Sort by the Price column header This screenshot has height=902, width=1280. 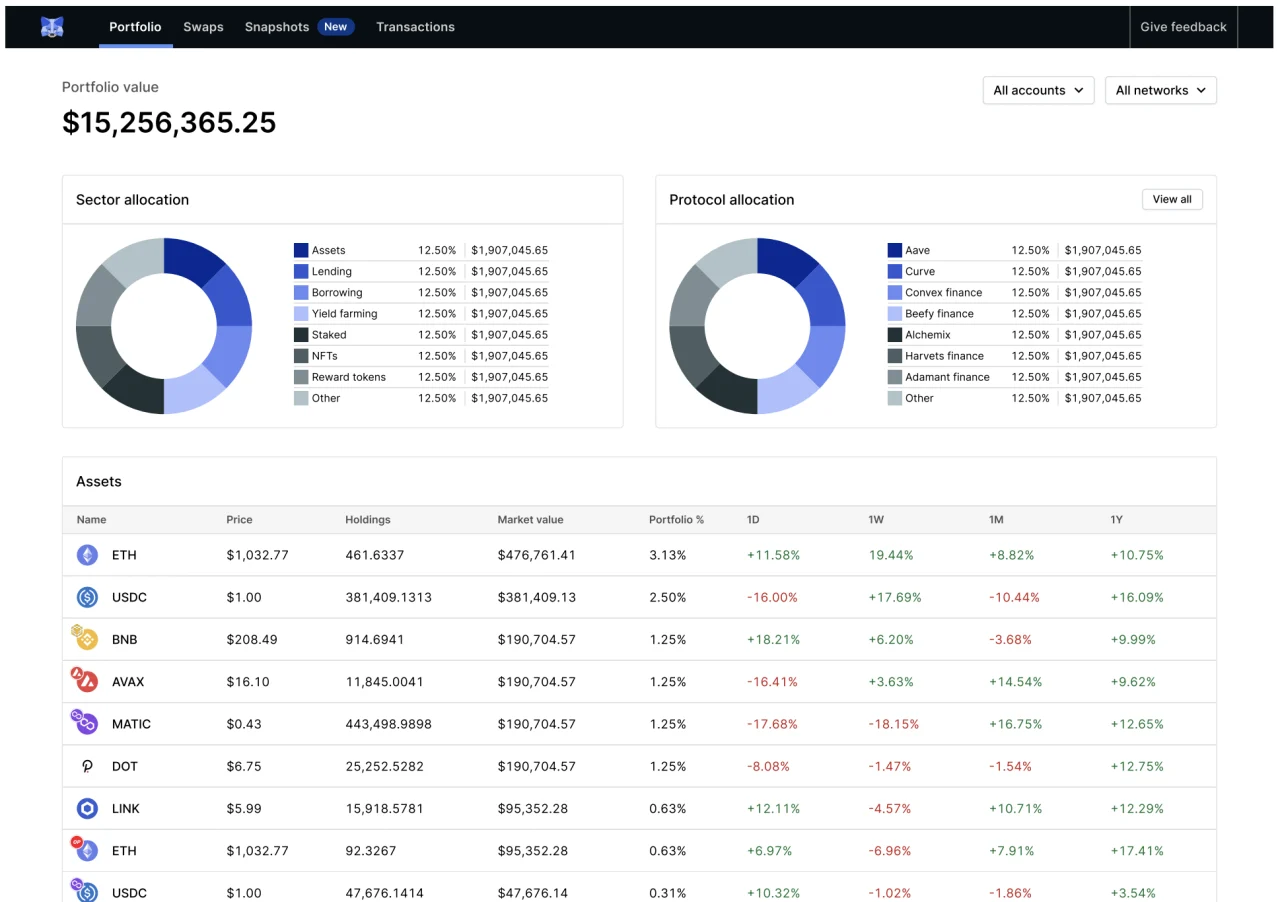(239, 520)
